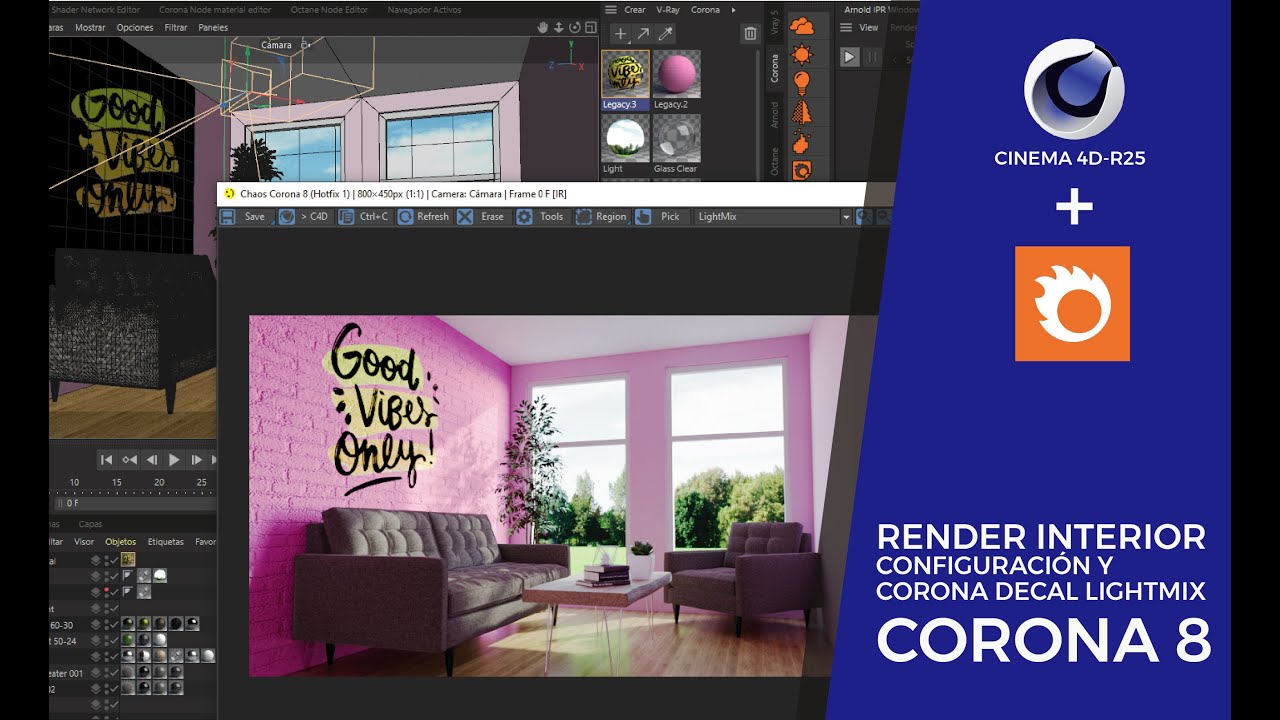Open the Etiquetas menu in object manager

tap(166, 542)
